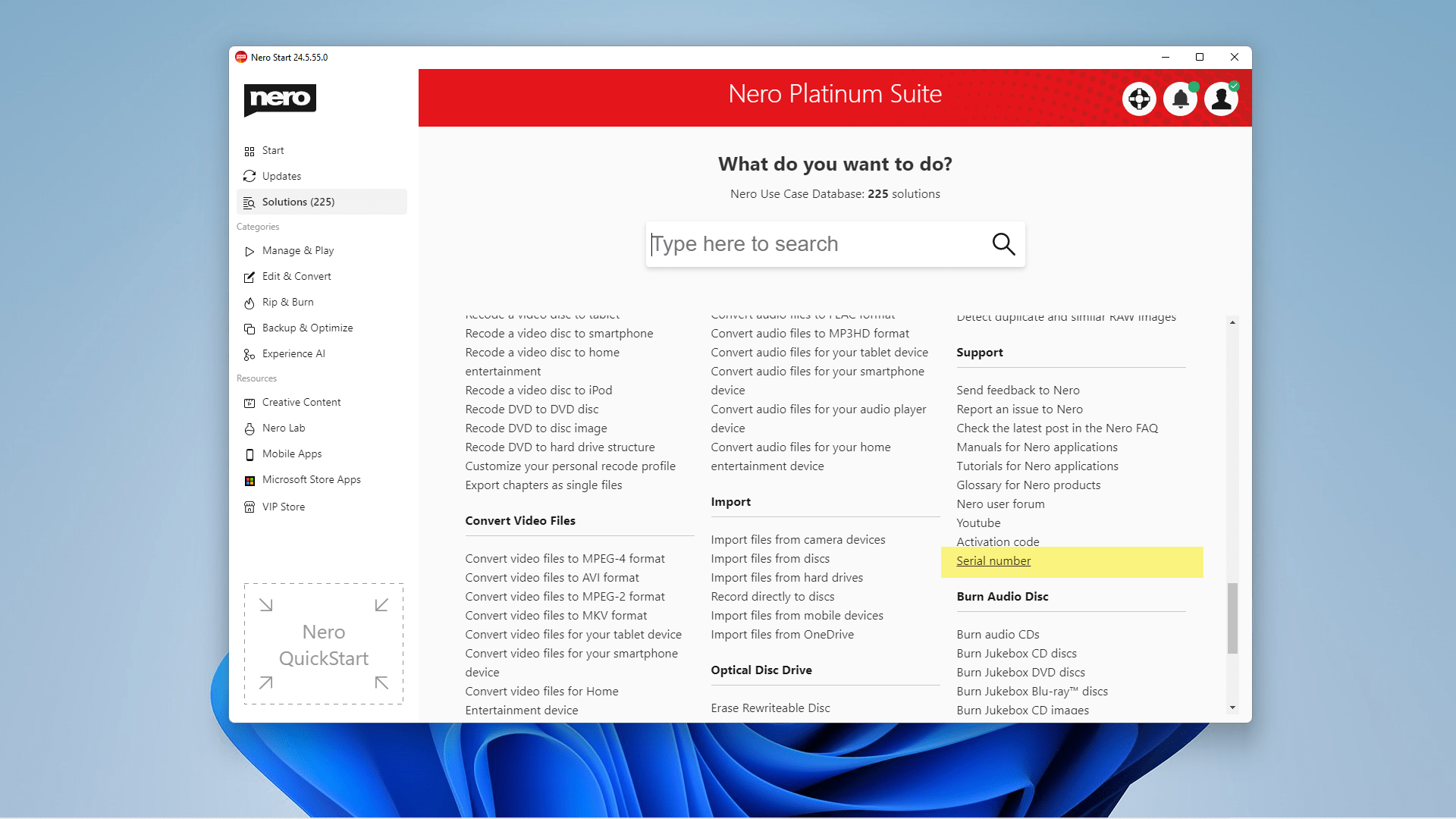Viewport: 1456px width, 819px height.
Task: Open Manage & Play category
Action: [322, 250]
